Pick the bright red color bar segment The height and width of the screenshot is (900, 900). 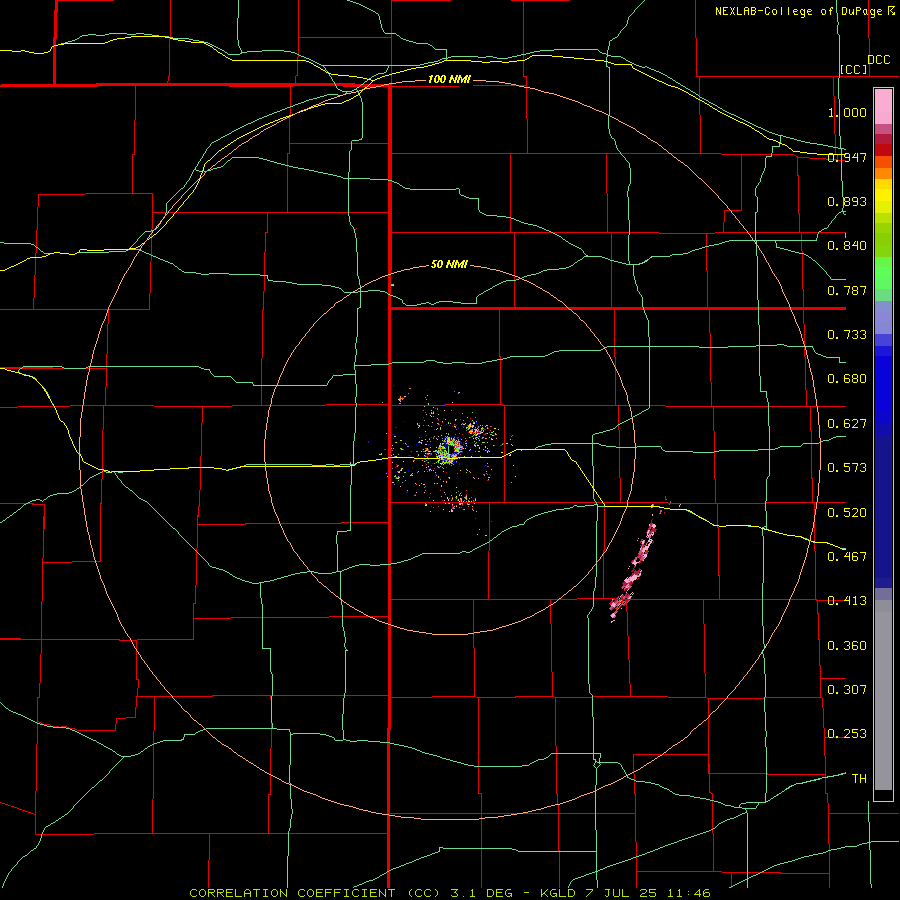coord(883,150)
